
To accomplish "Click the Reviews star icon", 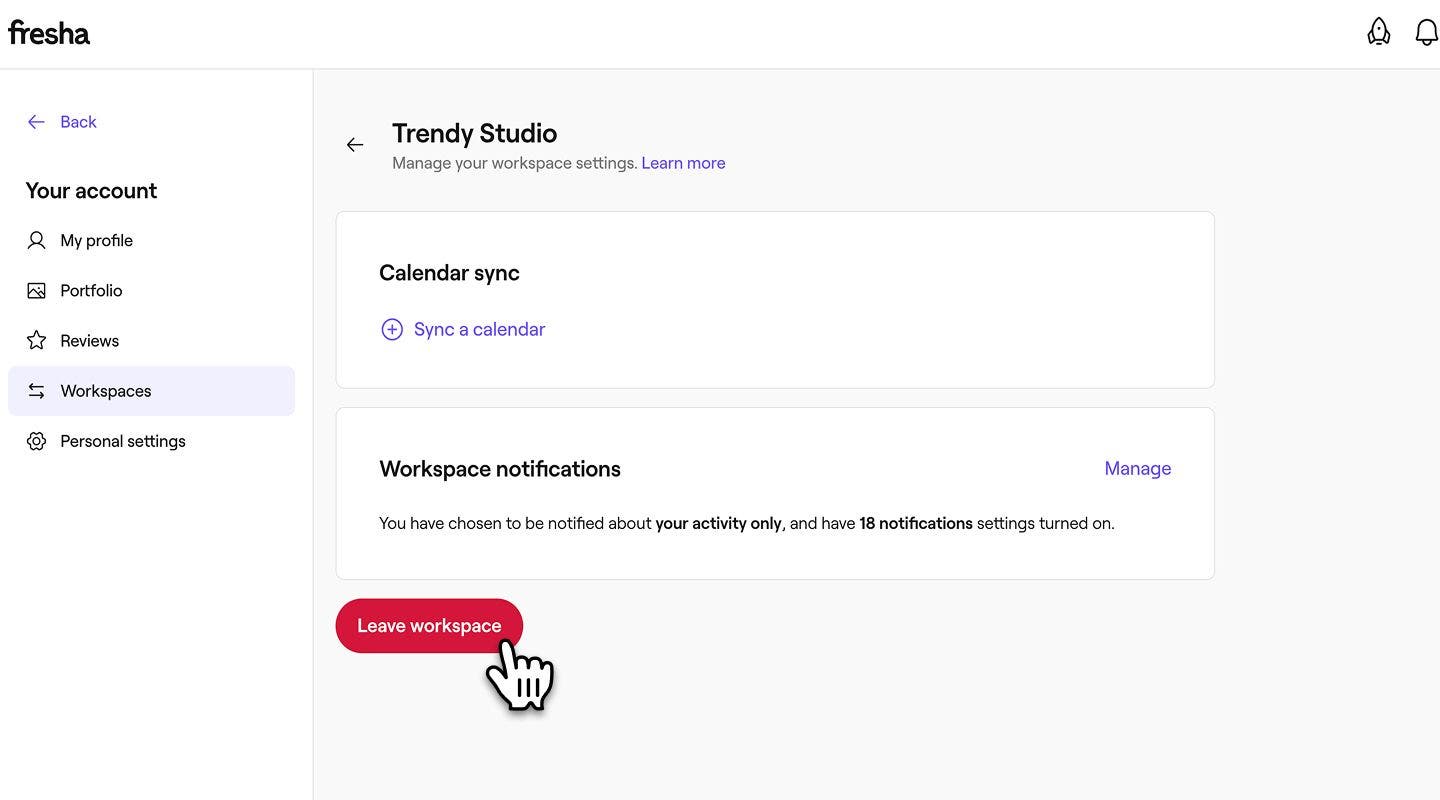I will coord(37,341).
